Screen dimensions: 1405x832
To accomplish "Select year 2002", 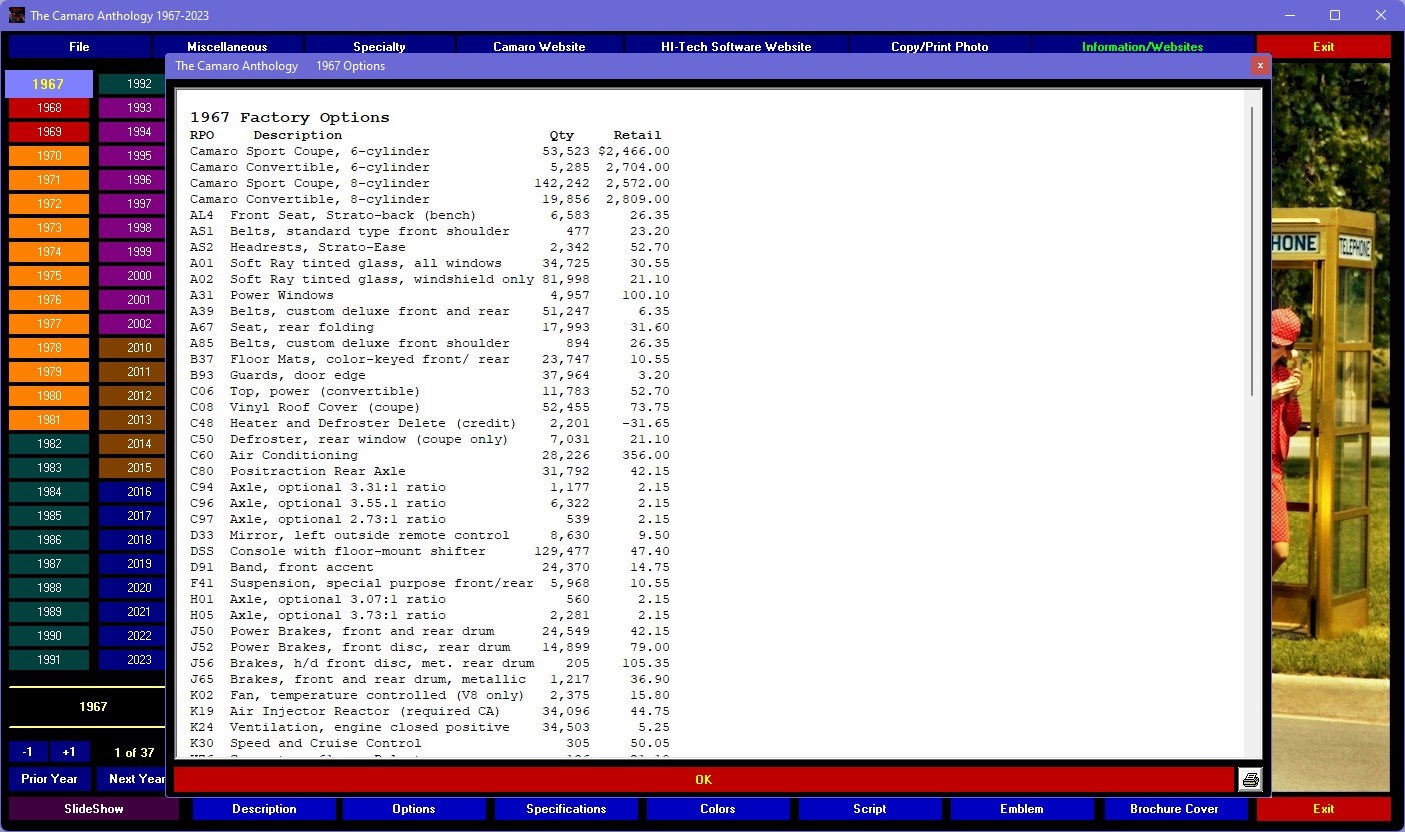I will tap(132, 324).
